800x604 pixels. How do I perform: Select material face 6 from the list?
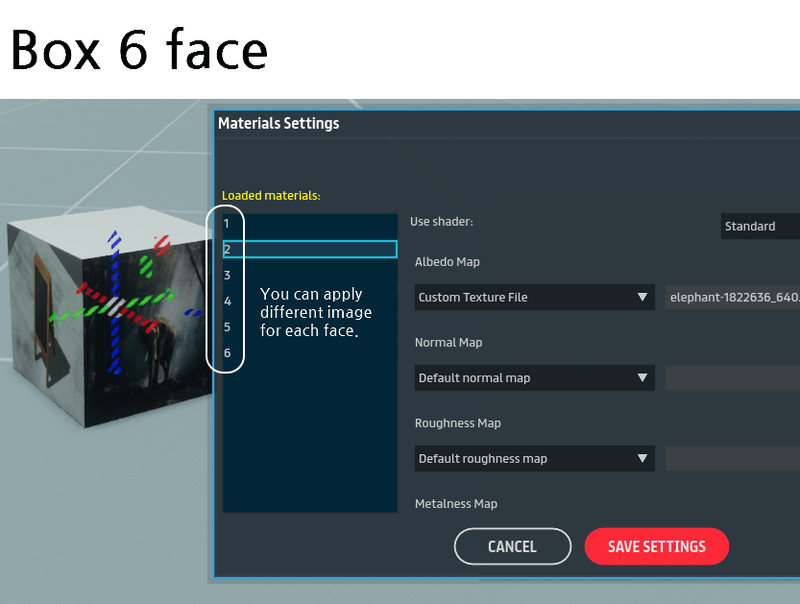pos(228,353)
